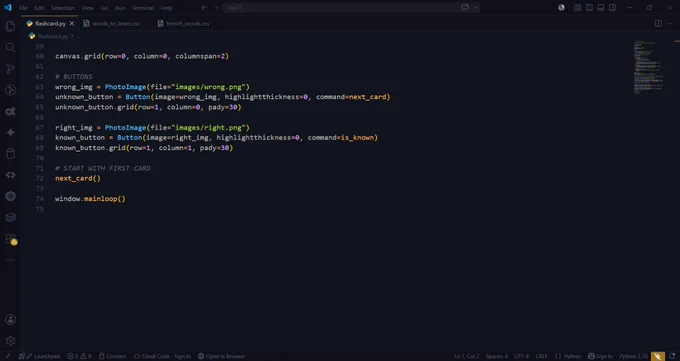Open errors and warnings count in status bar
The height and width of the screenshot is (361, 680).
point(79,356)
